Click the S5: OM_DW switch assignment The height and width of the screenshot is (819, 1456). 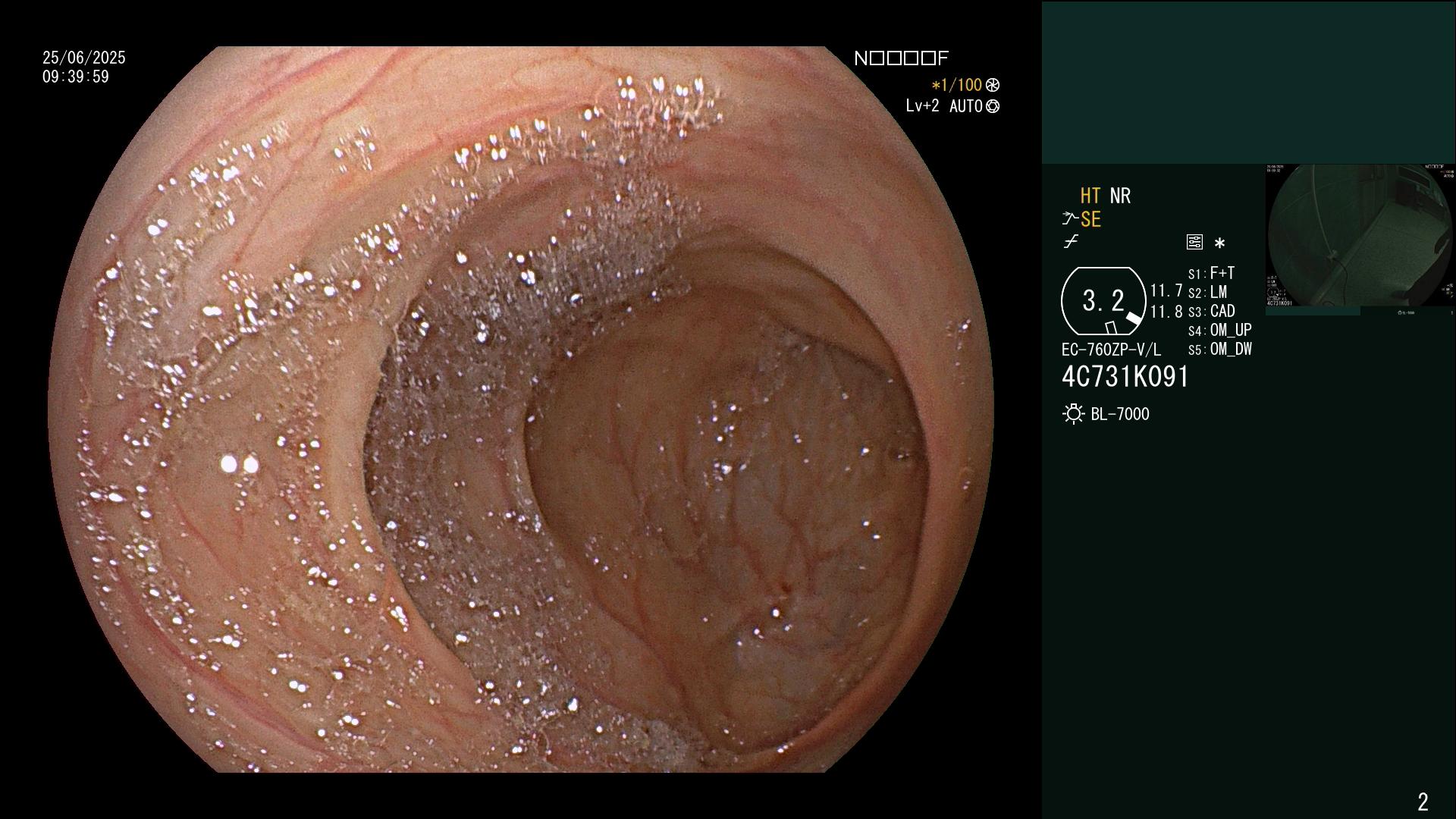[x=1220, y=349]
